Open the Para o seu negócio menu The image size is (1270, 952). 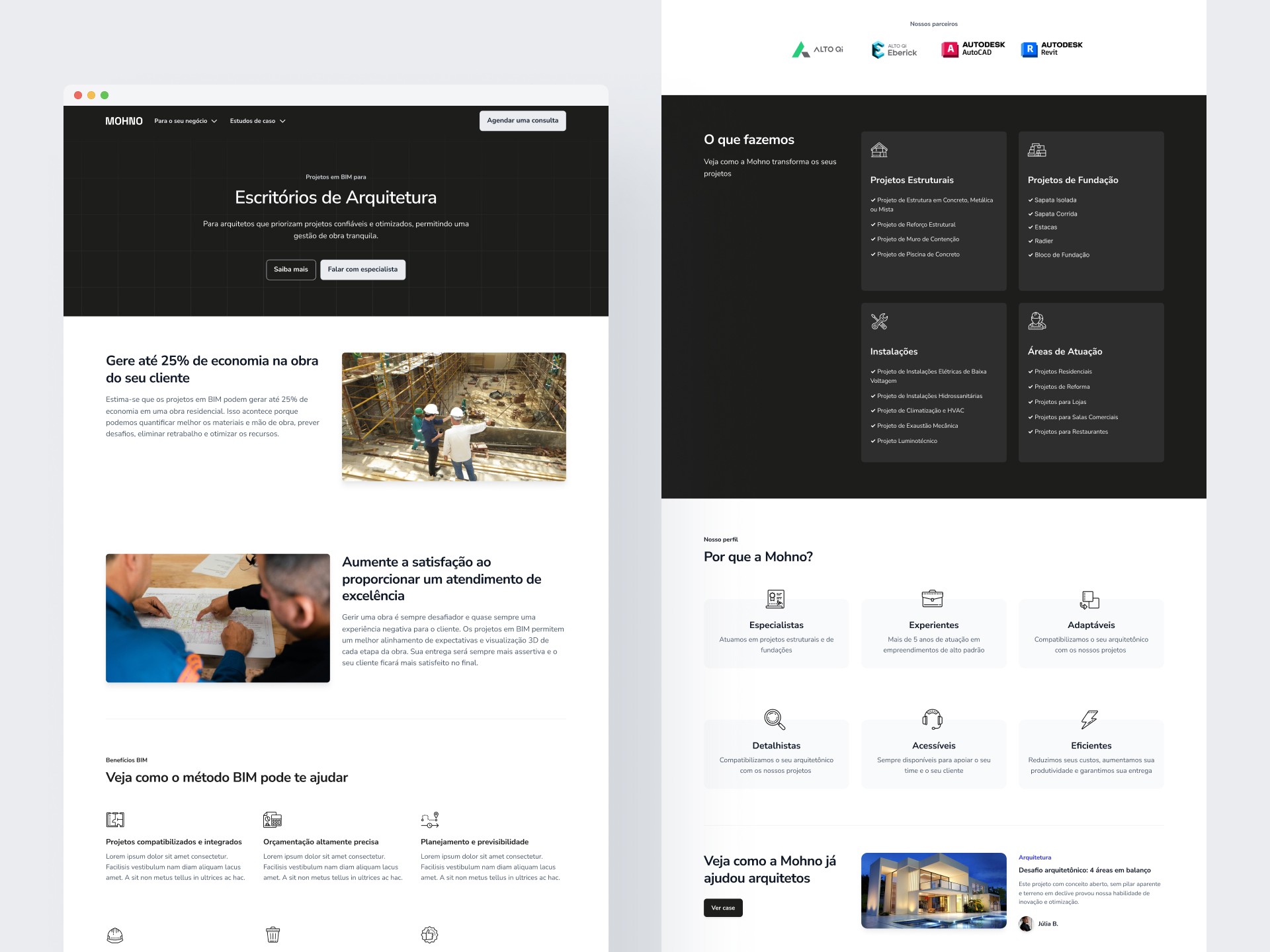click(x=181, y=121)
